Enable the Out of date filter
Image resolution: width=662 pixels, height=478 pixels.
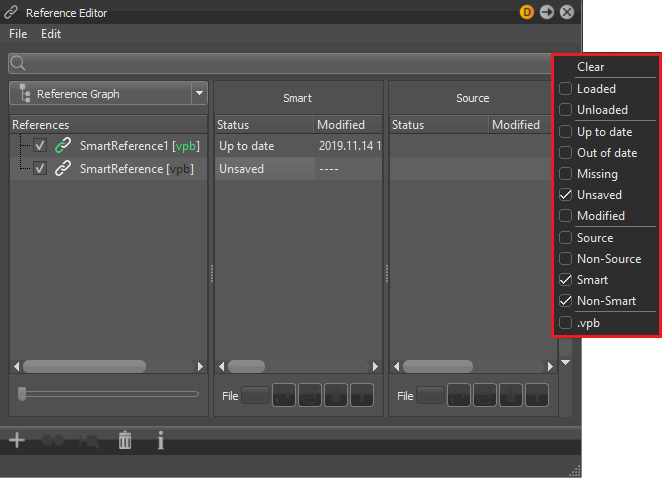(x=565, y=152)
